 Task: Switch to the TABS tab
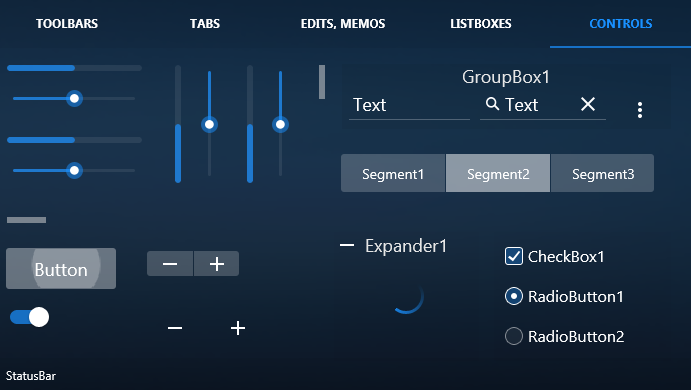pos(205,23)
